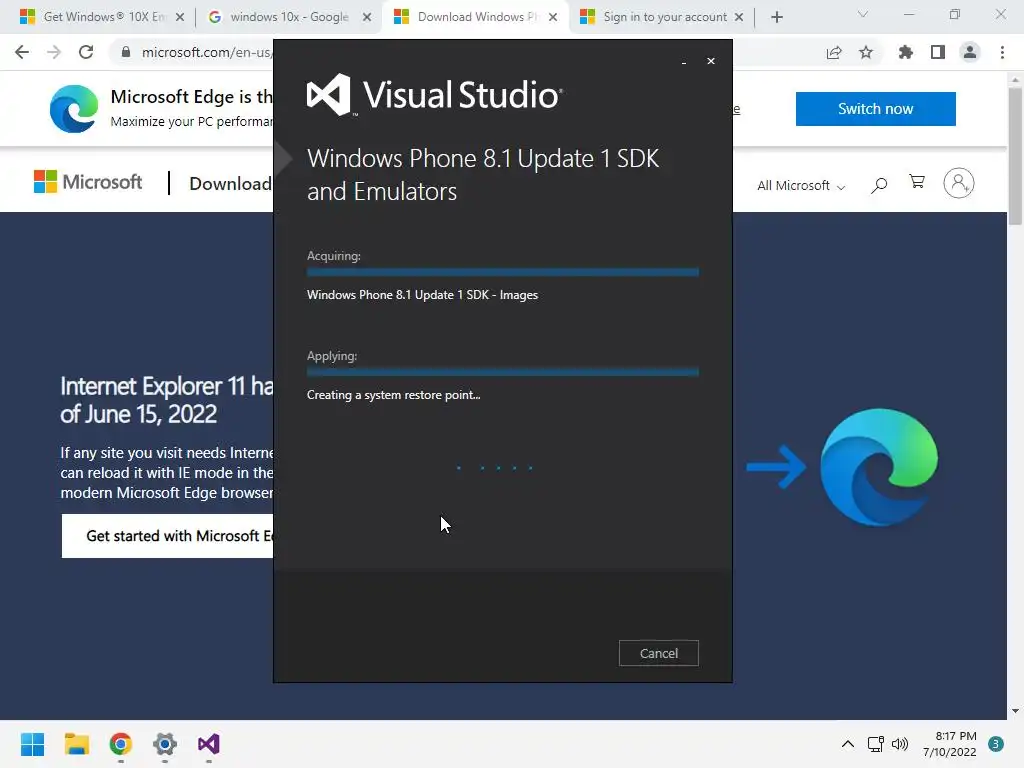1024x768 pixels.
Task: Open Chrome three-dot menu
Action: click(x=1002, y=52)
